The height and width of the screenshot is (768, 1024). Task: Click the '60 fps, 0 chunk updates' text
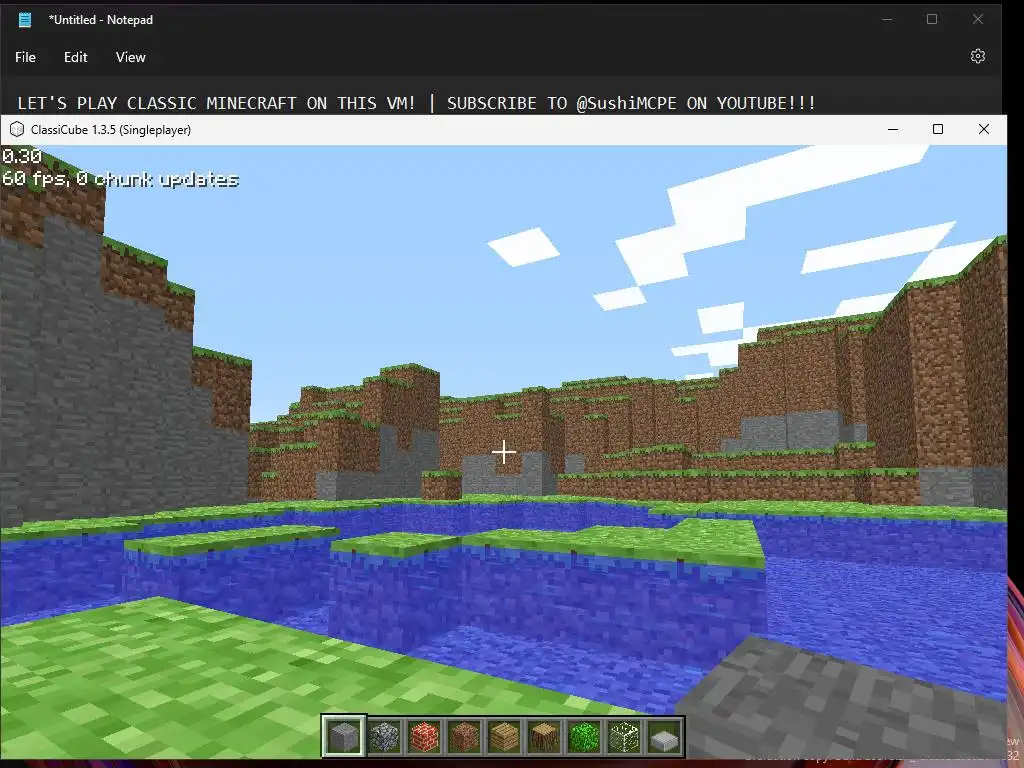120,179
